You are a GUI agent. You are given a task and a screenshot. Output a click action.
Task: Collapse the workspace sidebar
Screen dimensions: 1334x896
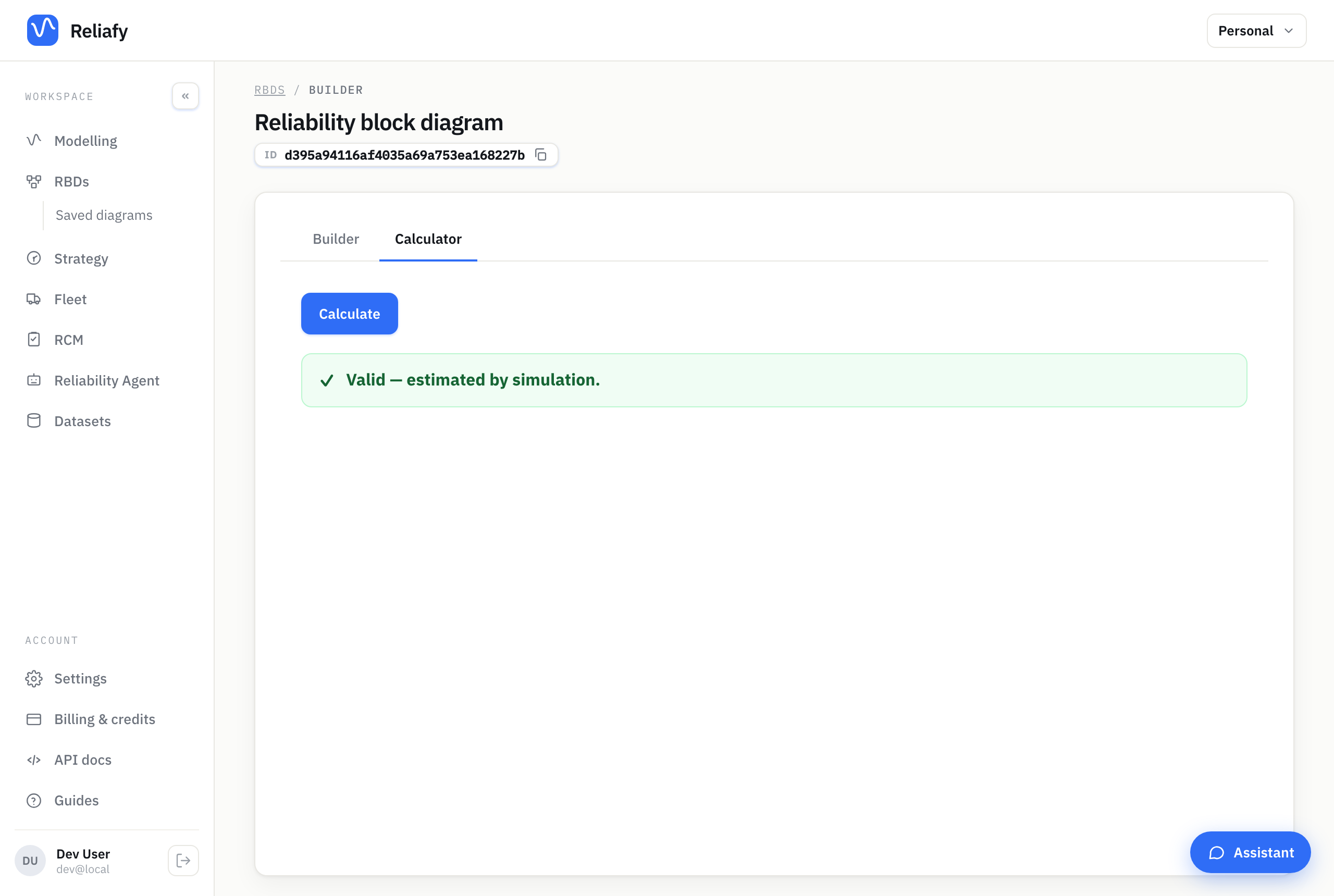pyautogui.click(x=185, y=96)
